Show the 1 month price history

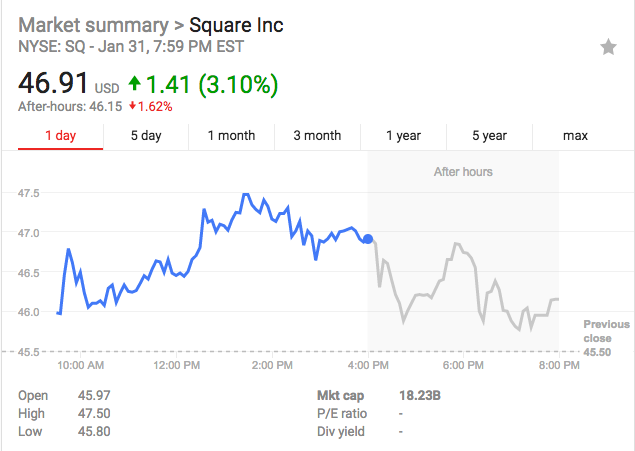pyautogui.click(x=231, y=136)
